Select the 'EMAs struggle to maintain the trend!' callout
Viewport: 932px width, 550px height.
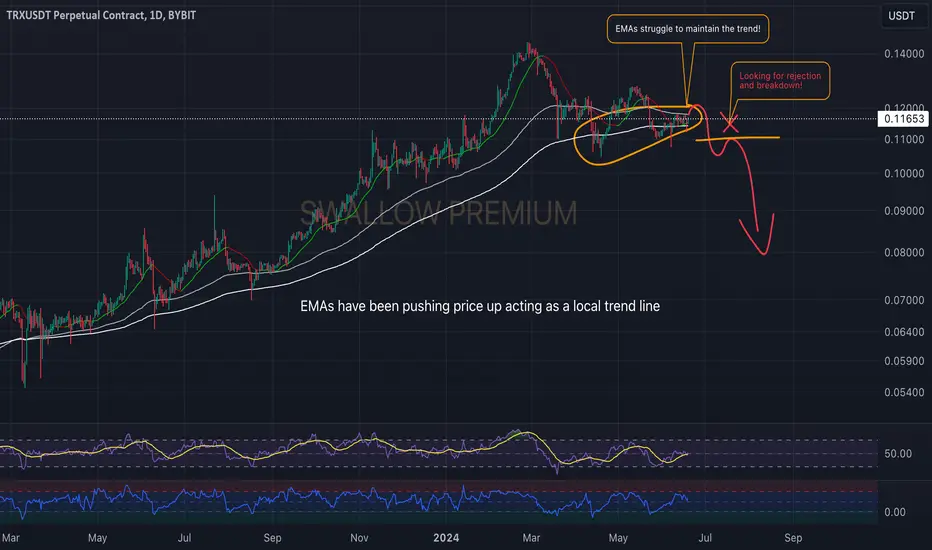tap(688, 29)
